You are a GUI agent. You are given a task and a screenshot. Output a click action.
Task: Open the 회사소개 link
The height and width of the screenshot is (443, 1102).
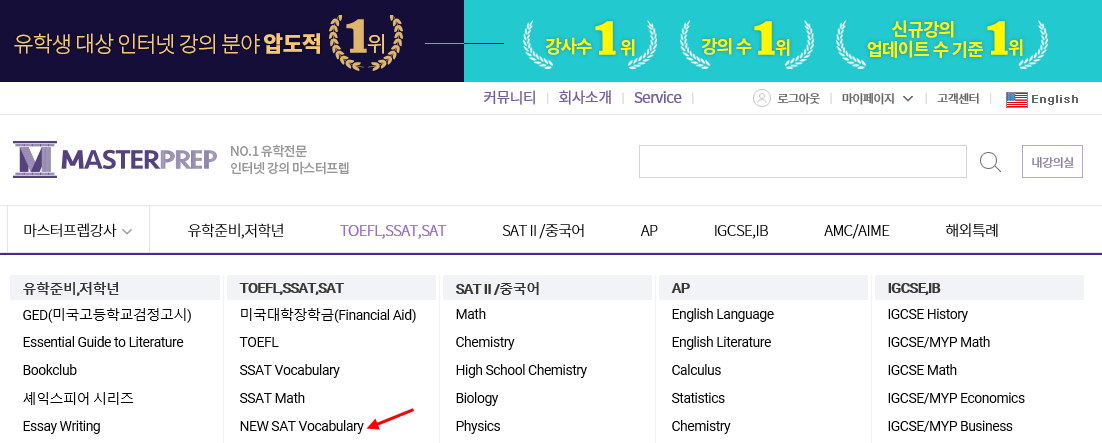click(x=585, y=98)
